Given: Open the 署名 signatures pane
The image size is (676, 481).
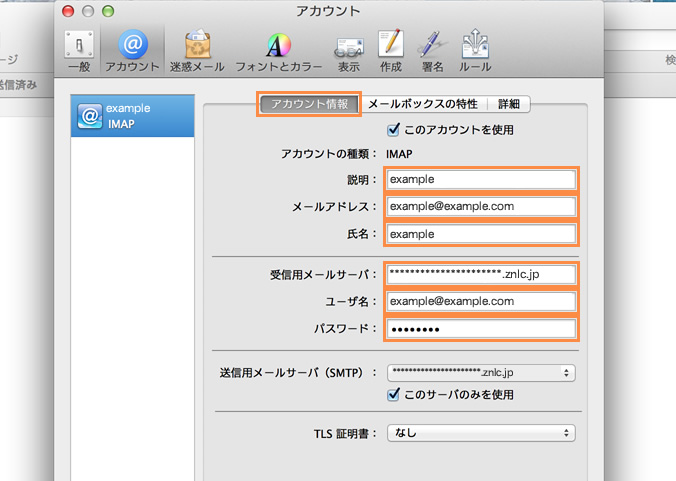Looking at the screenshot, I should tap(432, 52).
